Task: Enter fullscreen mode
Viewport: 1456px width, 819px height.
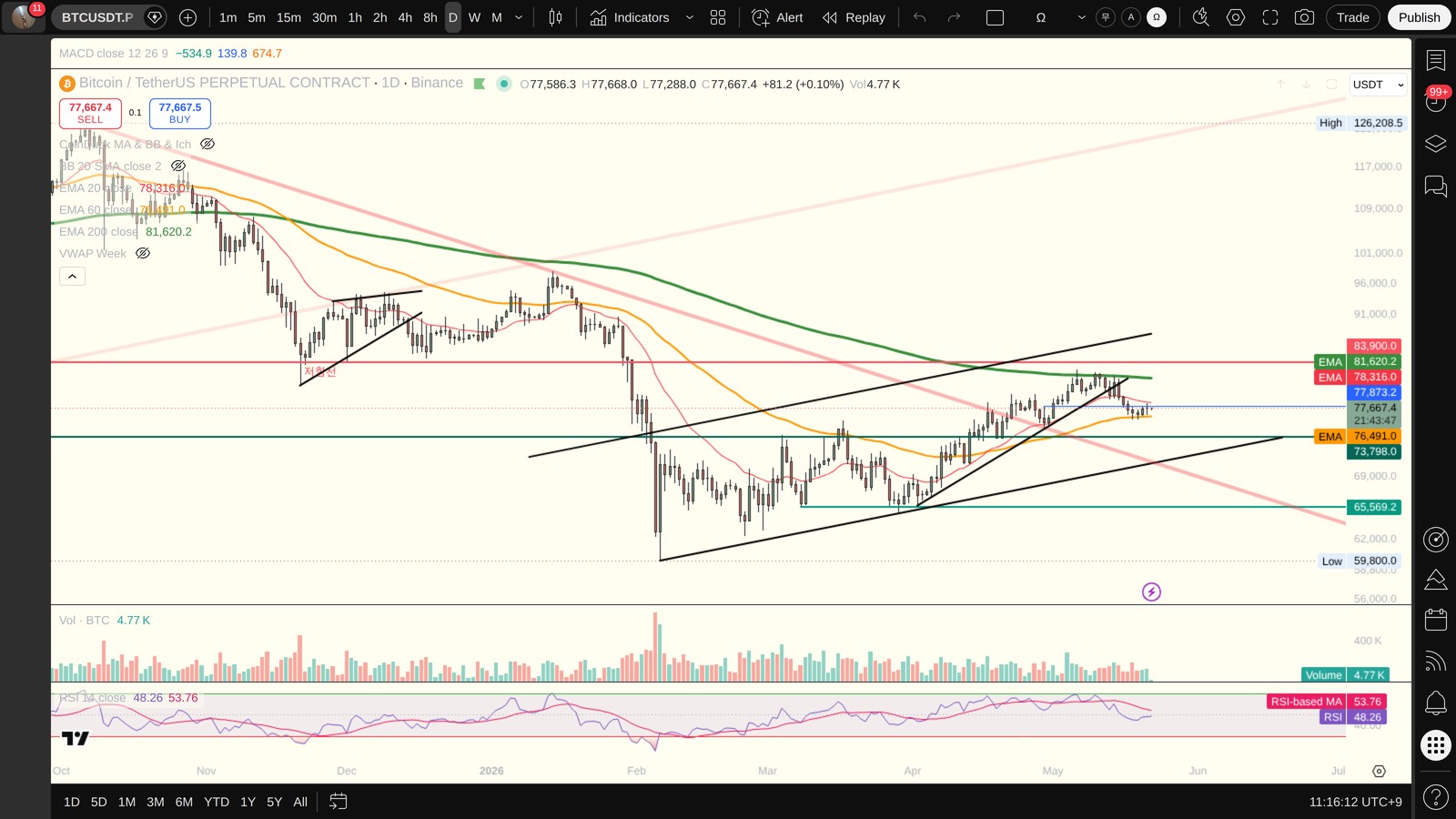Action: click(1269, 17)
